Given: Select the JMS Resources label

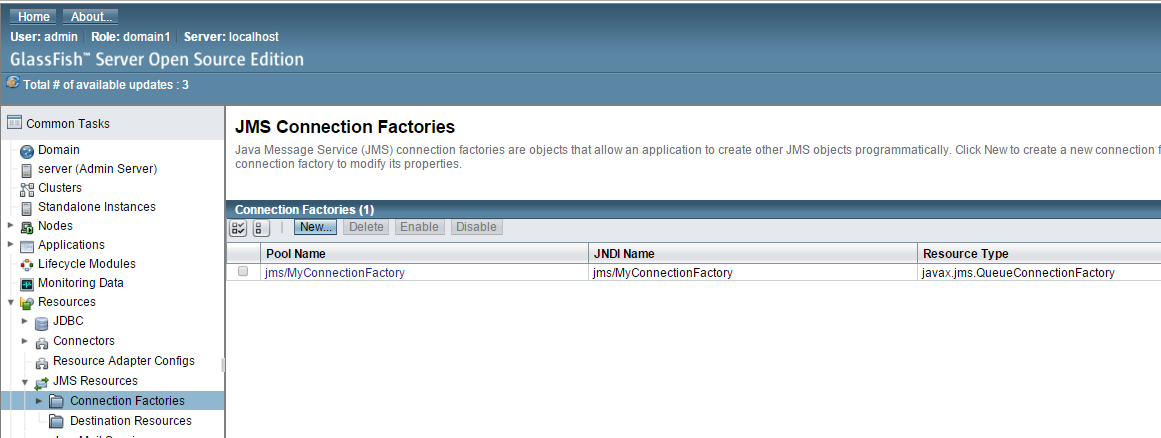Looking at the screenshot, I should coord(96,381).
